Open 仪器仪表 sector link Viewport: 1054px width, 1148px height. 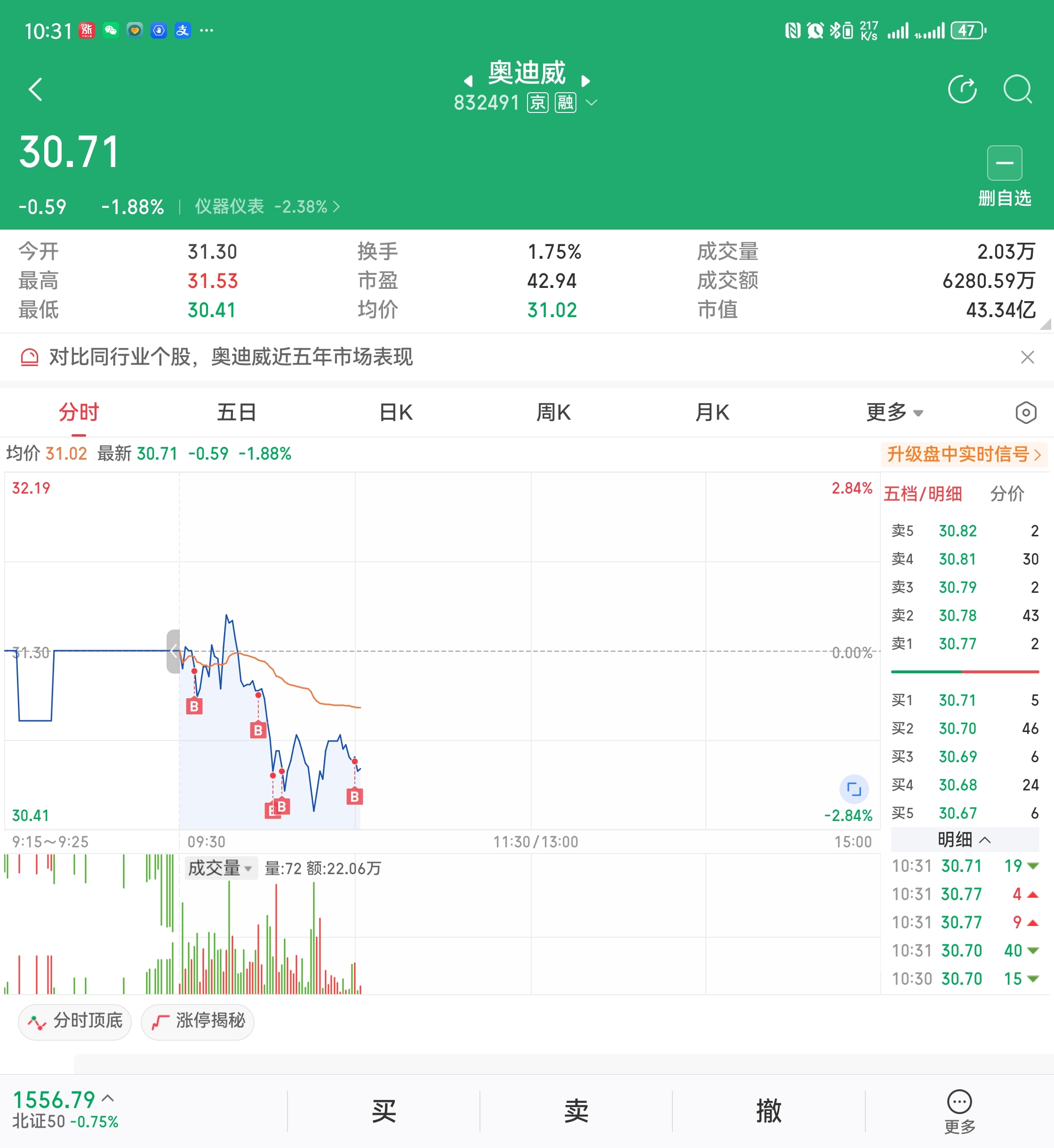coord(267,207)
